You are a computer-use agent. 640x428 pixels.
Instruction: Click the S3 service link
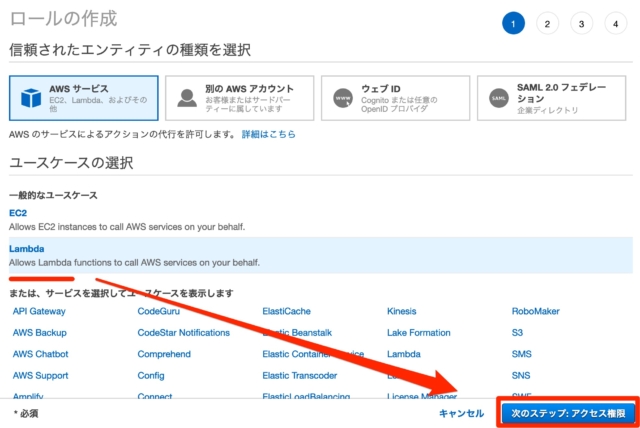pyautogui.click(x=517, y=333)
